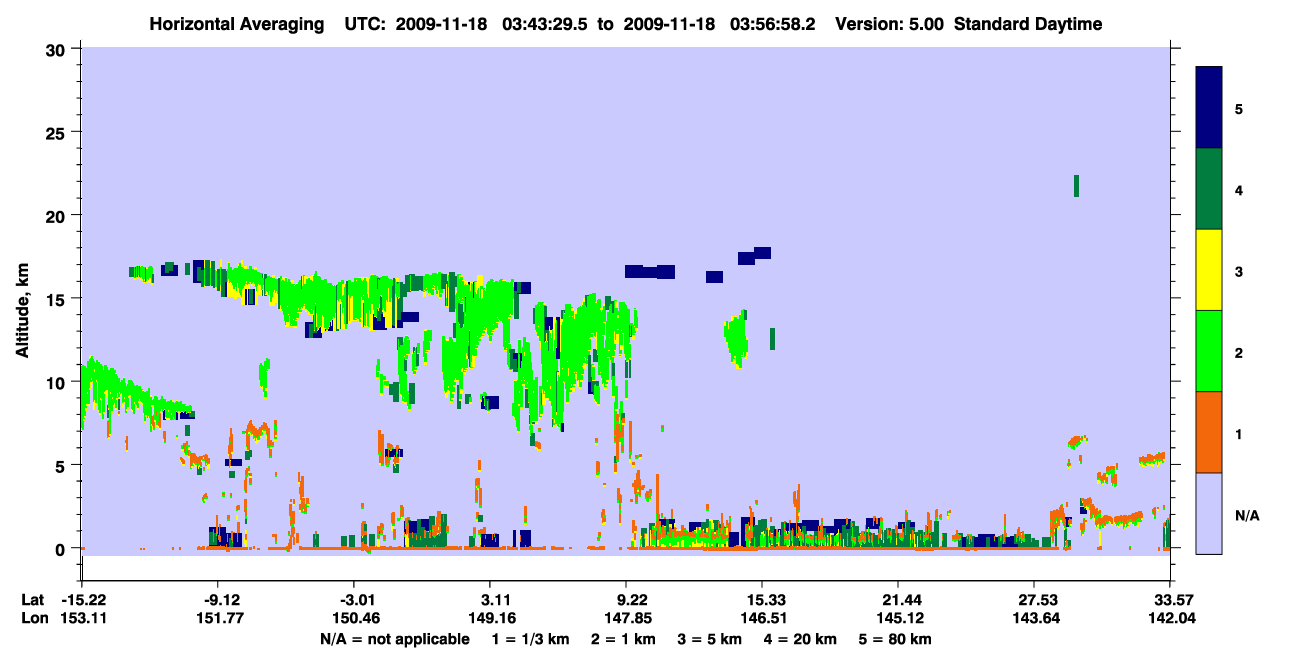Click the dark green level 4 color band
Viewport: 1300px width, 667px height.
pyautogui.click(x=1209, y=189)
